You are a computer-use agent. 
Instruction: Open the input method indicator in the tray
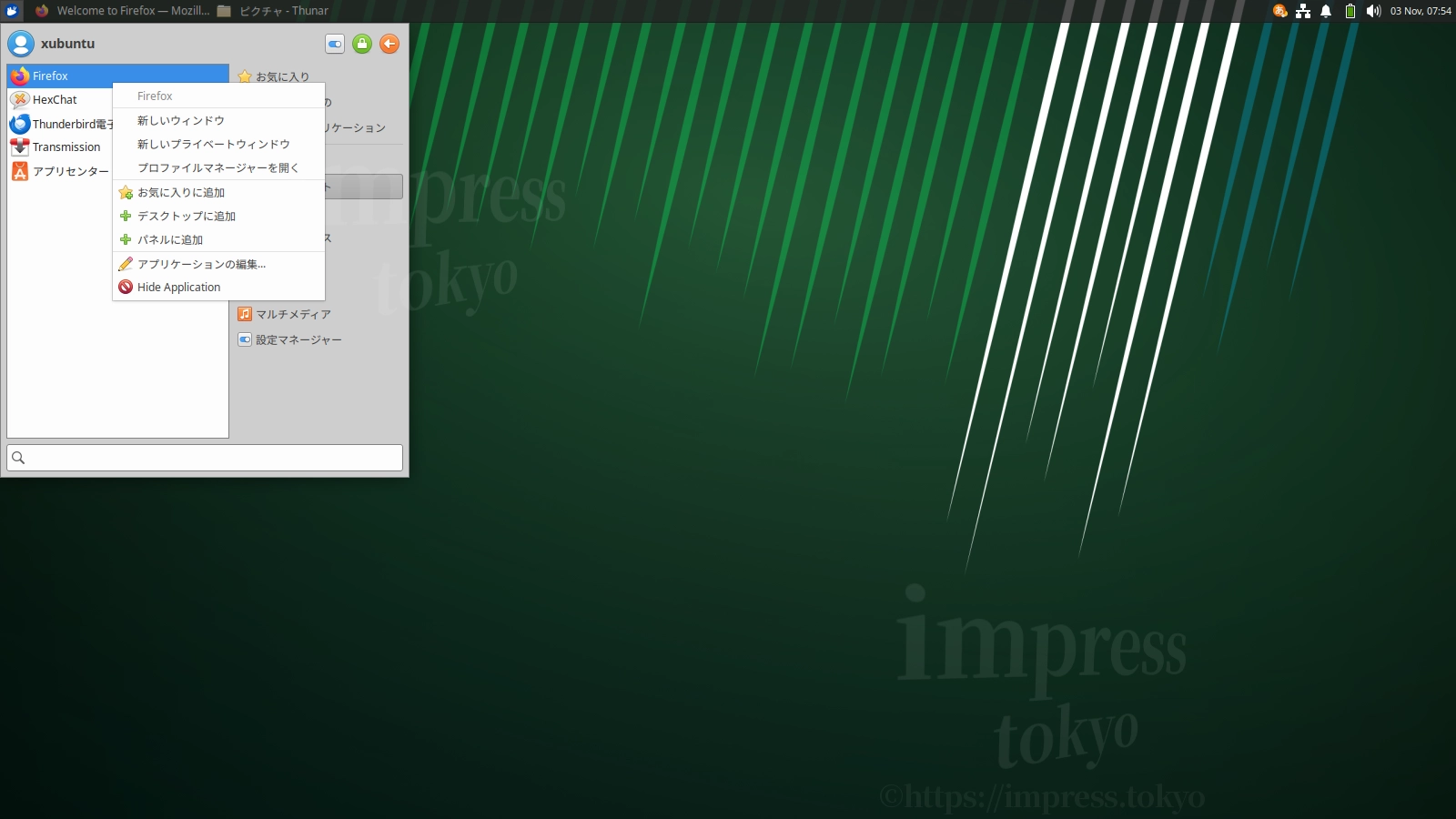[x=1280, y=11]
